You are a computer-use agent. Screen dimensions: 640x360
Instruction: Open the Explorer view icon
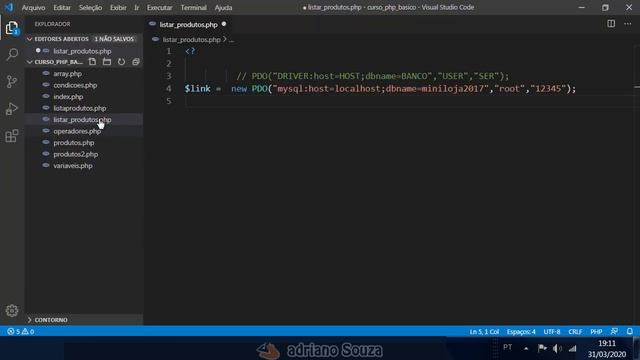12,28
